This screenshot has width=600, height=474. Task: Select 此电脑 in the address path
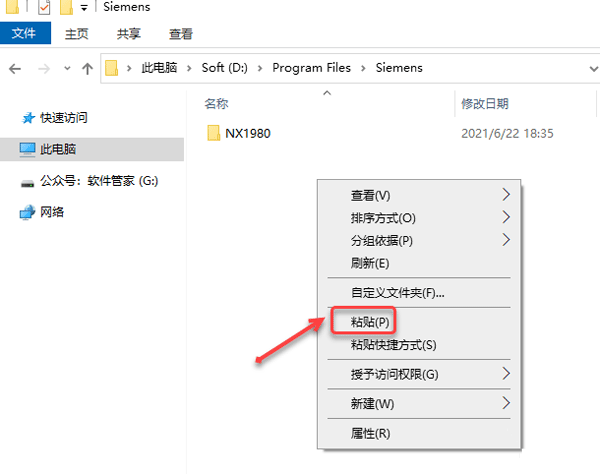coord(159,68)
